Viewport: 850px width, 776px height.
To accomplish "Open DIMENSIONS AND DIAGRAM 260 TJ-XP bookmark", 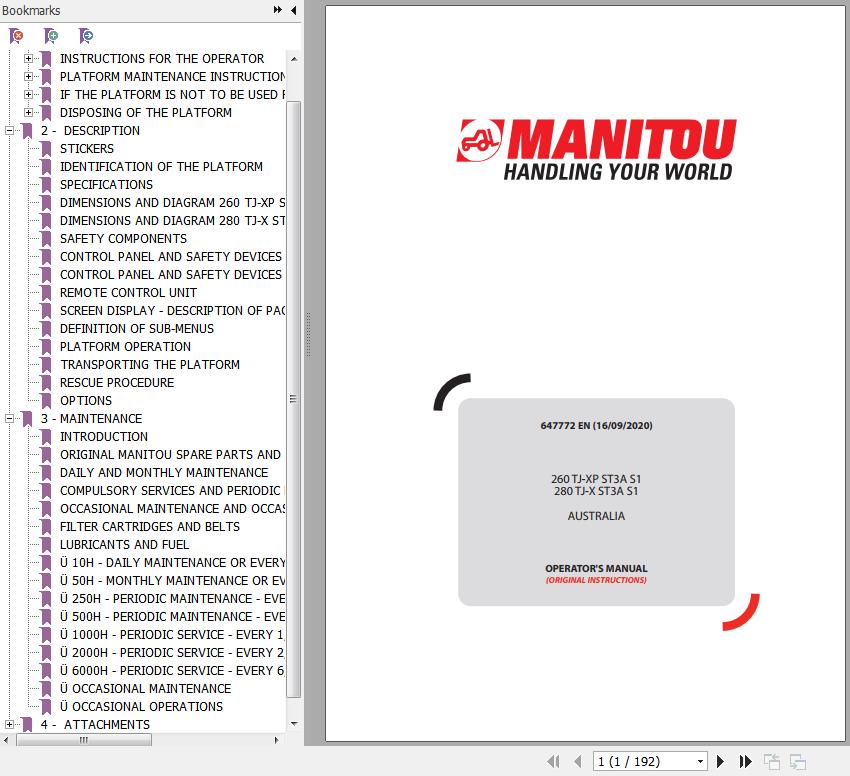I will coord(172,202).
